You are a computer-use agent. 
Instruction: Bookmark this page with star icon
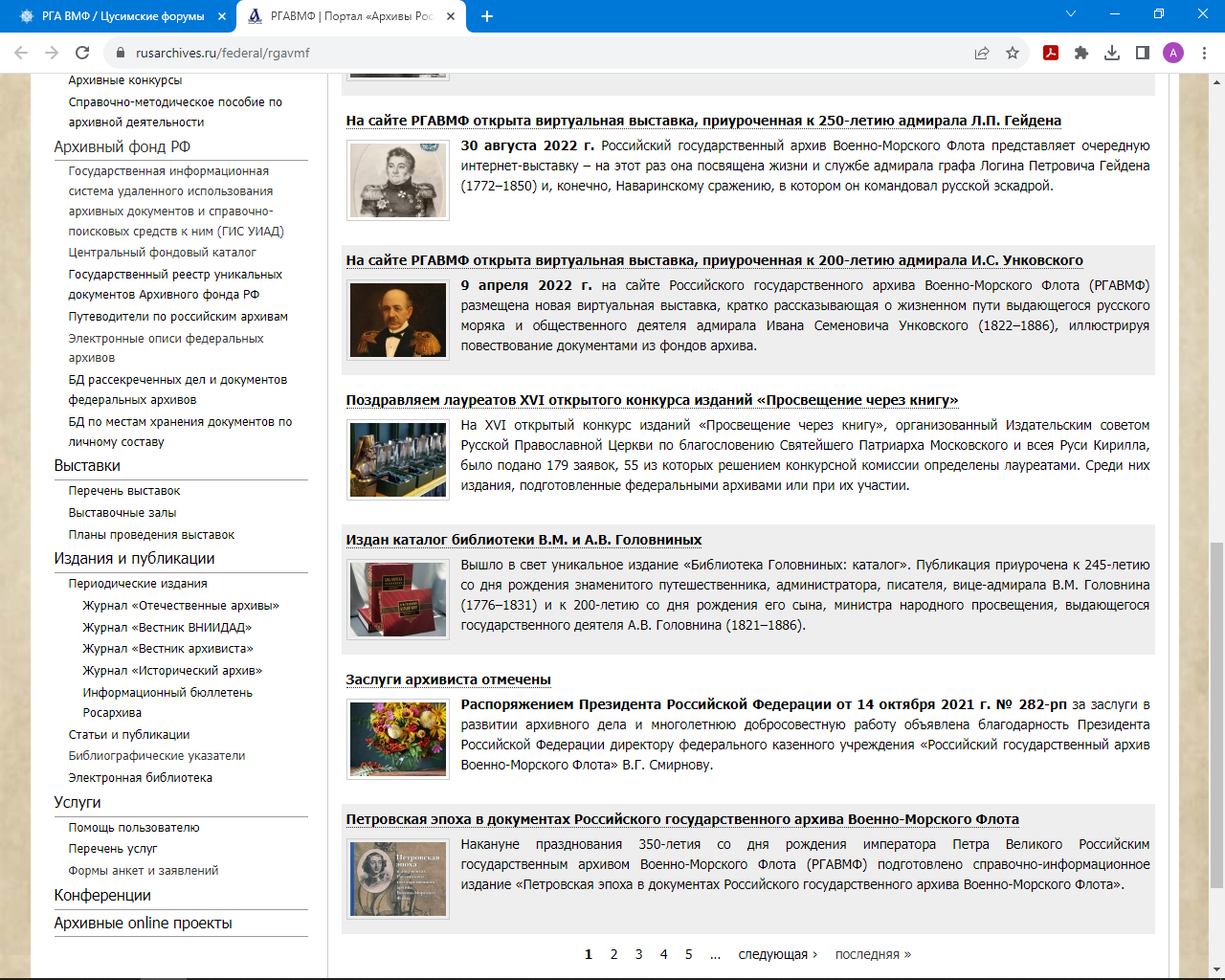1013,53
